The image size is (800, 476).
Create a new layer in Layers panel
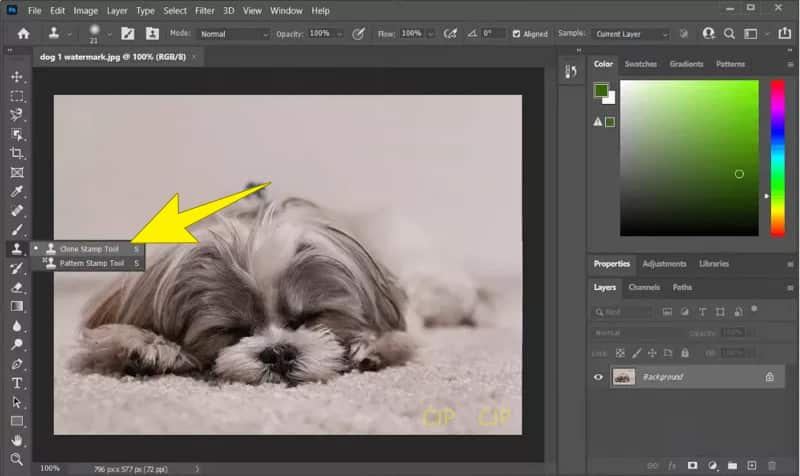[x=751, y=466]
